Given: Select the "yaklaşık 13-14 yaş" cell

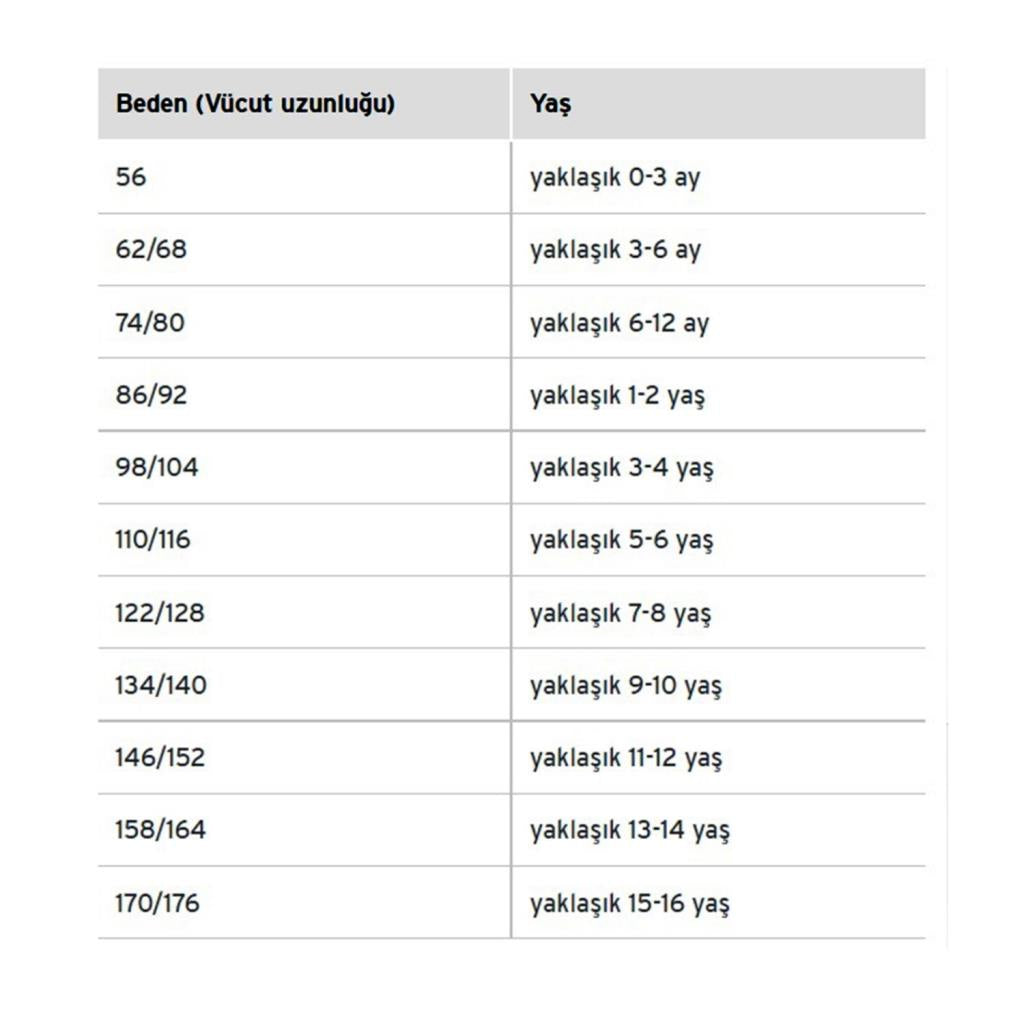Looking at the screenshot, I should [x=629, y=830].
